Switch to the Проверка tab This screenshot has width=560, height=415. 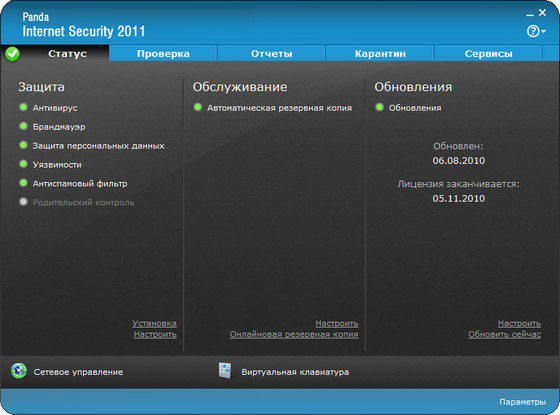coord(163,54)
